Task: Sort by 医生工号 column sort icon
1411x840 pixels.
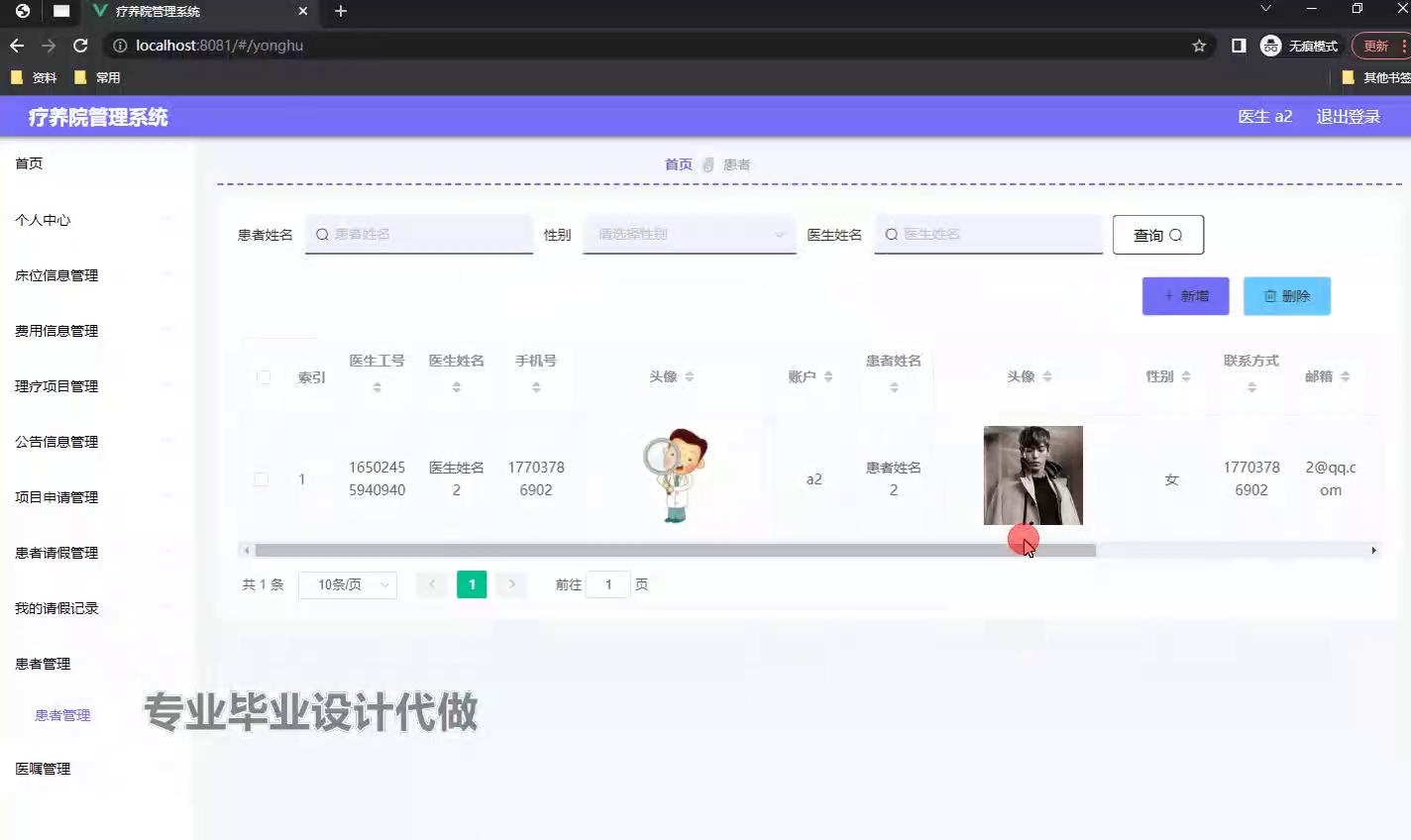Action: 377,387
